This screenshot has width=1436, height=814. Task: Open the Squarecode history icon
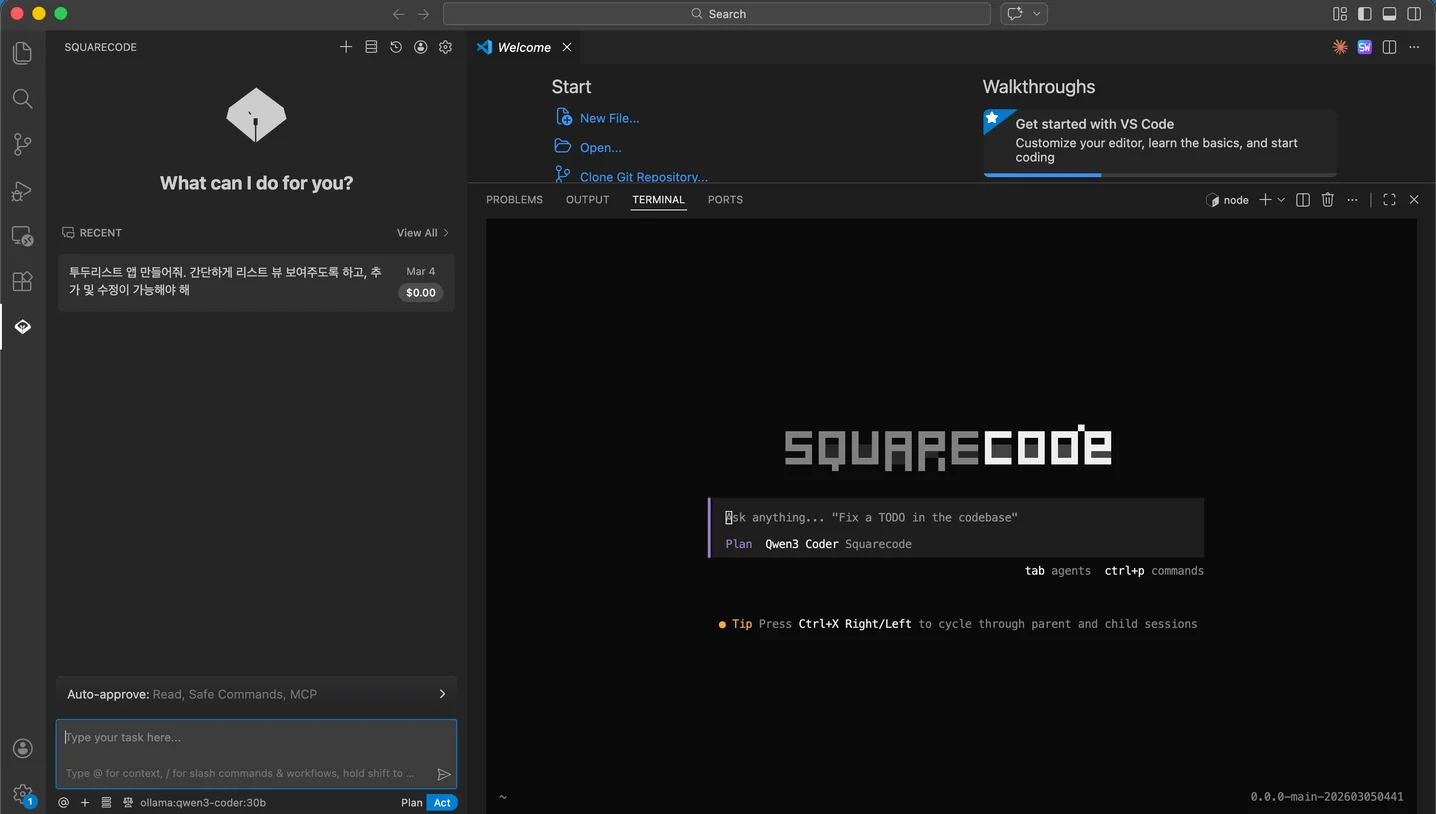(396, 47)
